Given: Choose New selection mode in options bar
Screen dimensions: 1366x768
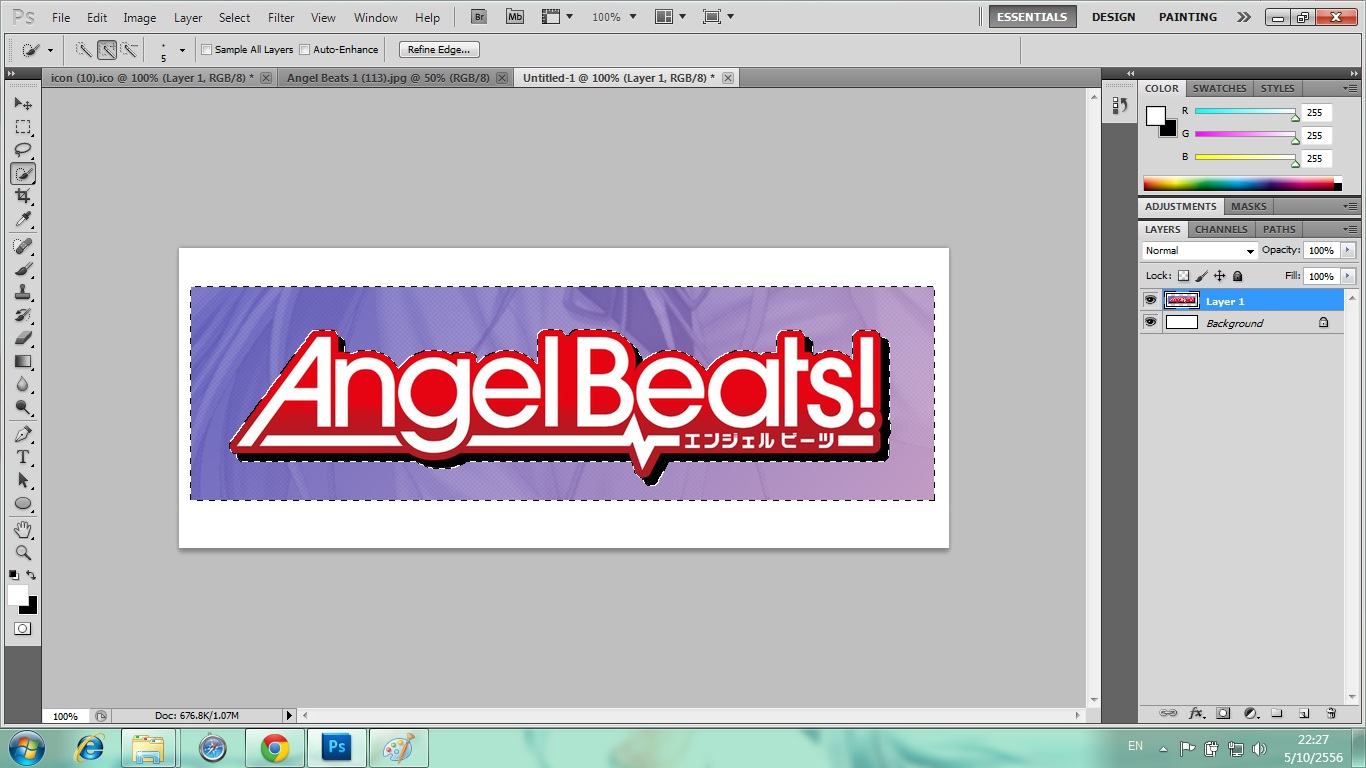Looking at the screenshot, I should coord(85,49).
